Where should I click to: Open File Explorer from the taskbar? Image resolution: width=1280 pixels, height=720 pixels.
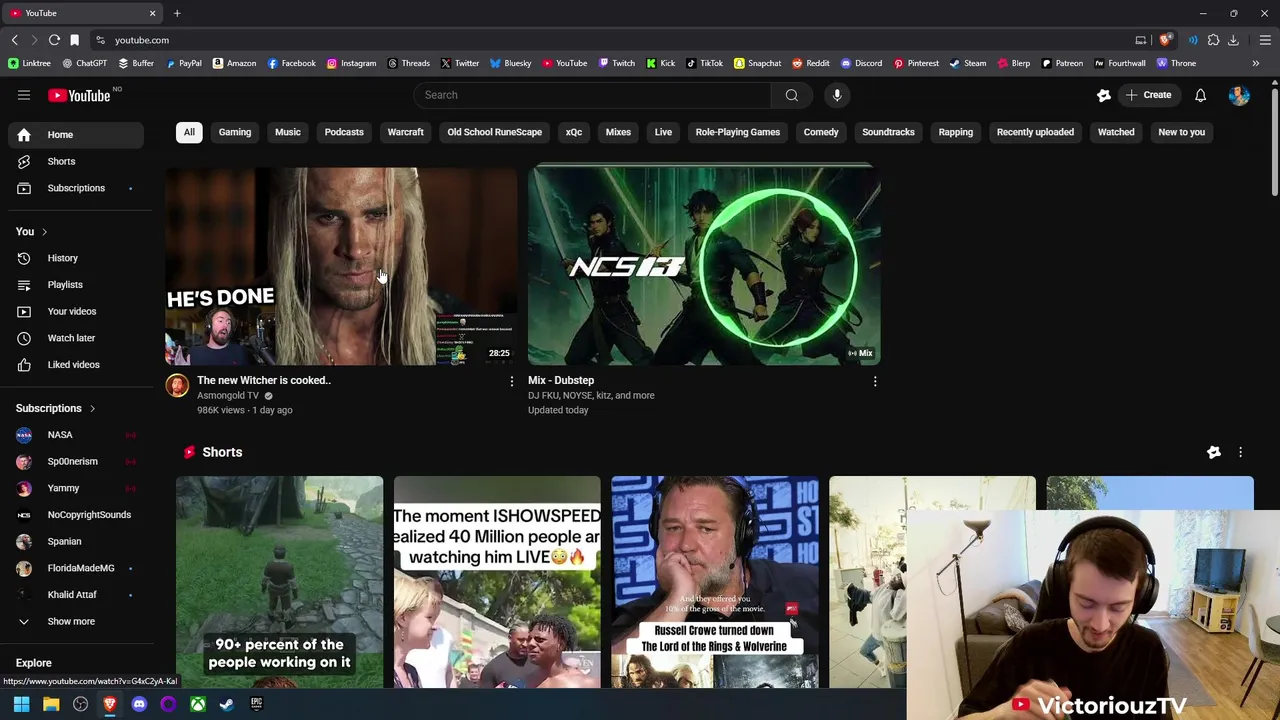point(51,704)
